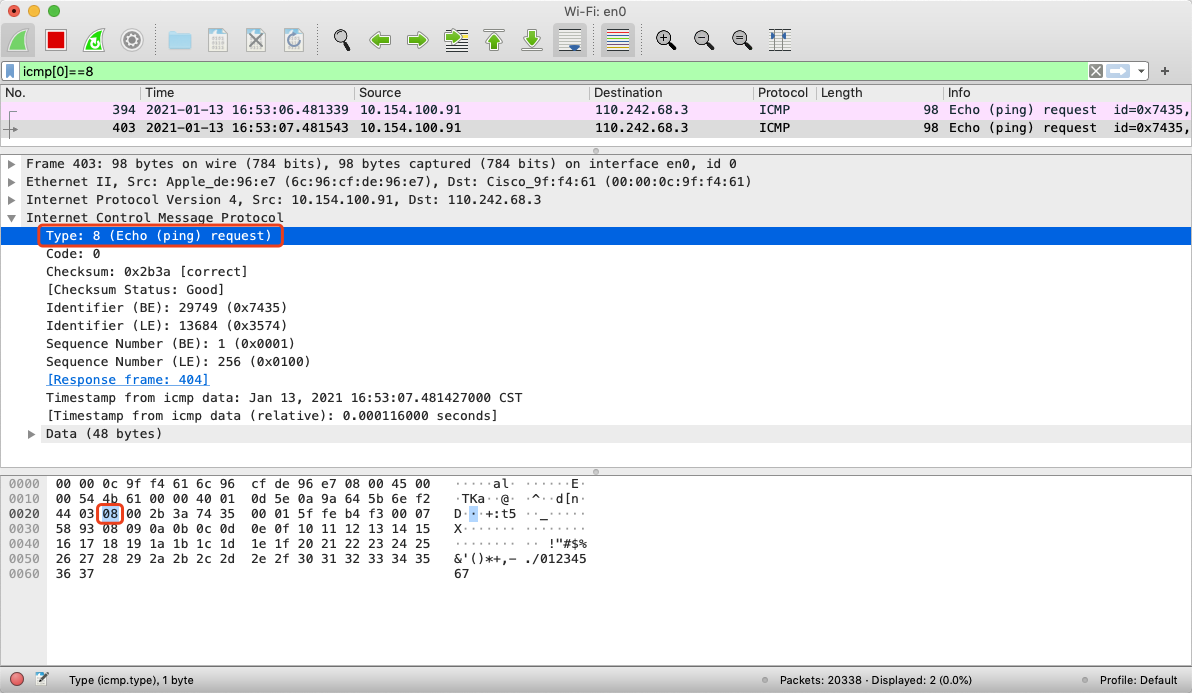Viewport: 1192px width, 693px height.
Task: Apply the display filter arrow
Action: pos(1118,71)
